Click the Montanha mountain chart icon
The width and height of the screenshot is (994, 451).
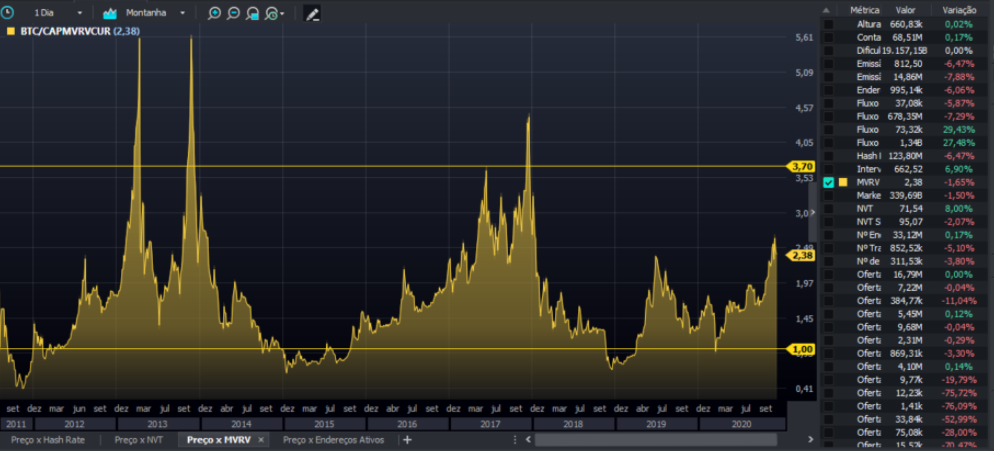click(110, 13)
